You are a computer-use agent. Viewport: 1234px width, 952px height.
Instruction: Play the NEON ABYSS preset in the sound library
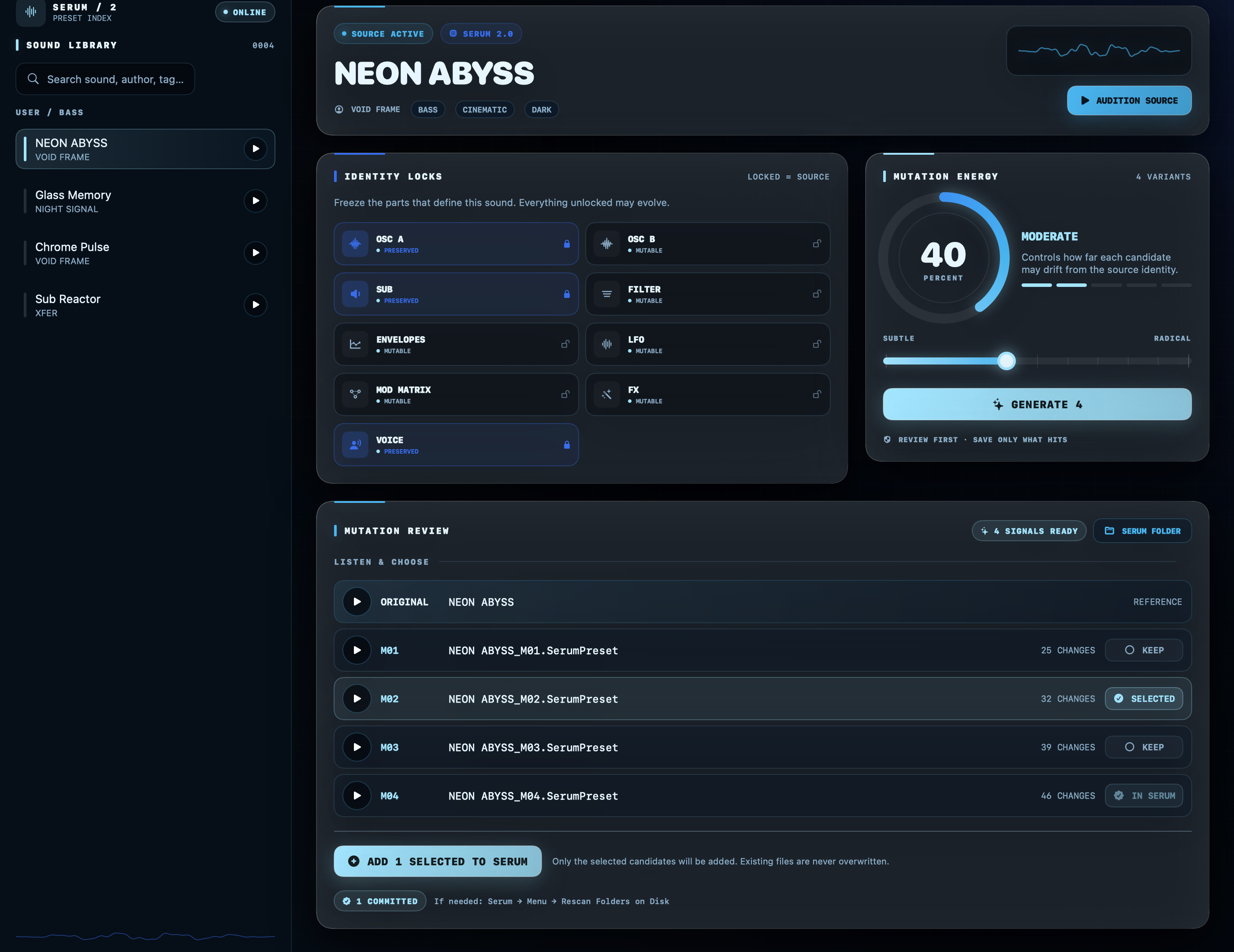coord(255,149)
